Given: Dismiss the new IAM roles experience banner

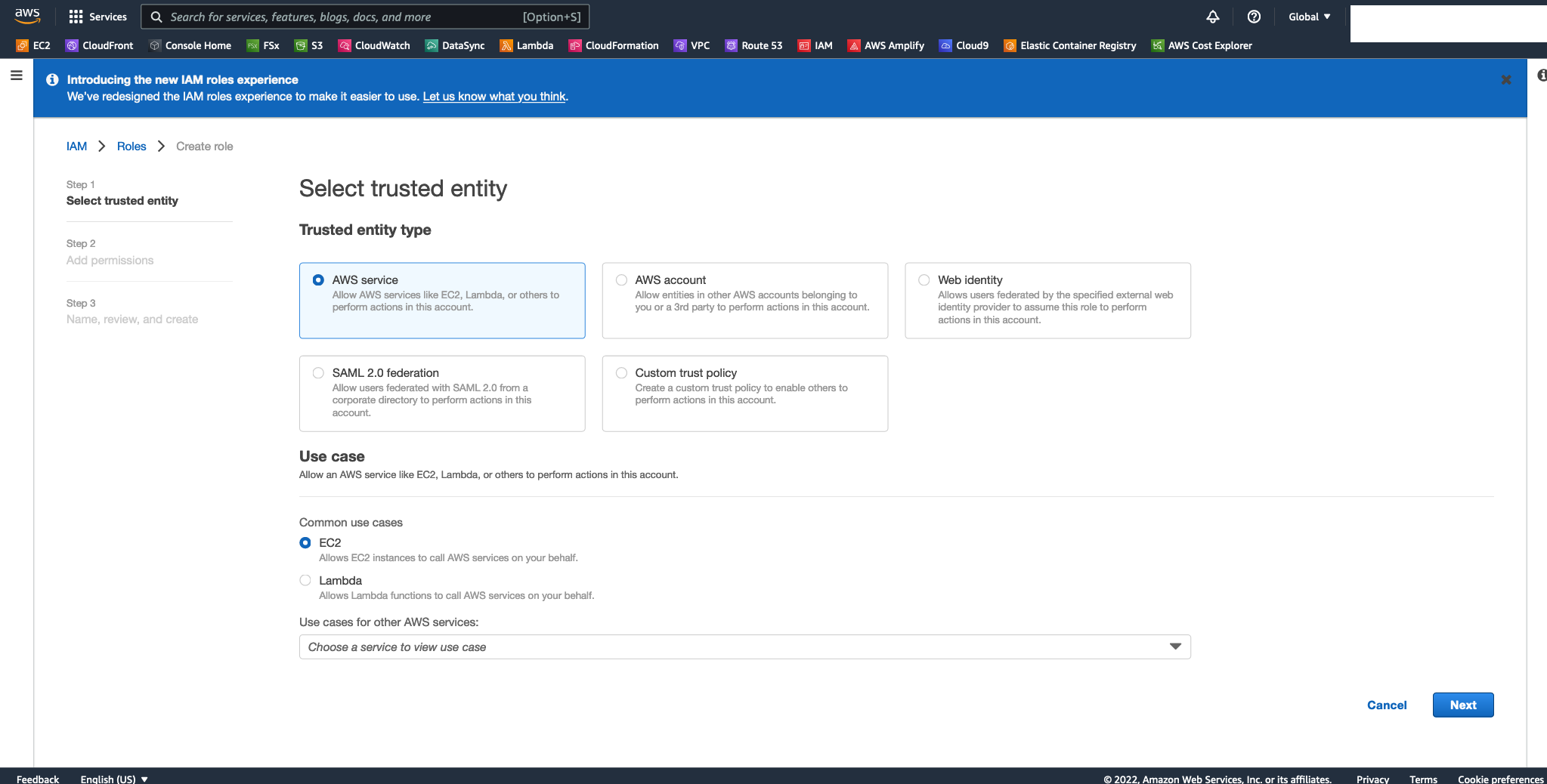Looking at the screenshot, I should tap(1506, 79).
